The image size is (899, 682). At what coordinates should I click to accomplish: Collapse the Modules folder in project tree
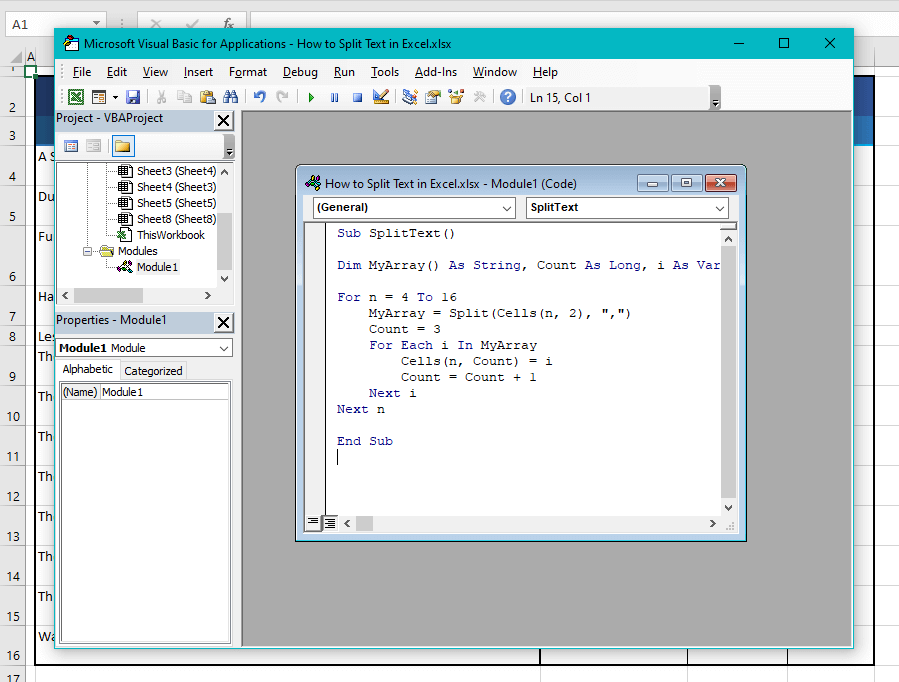point(89,251)
